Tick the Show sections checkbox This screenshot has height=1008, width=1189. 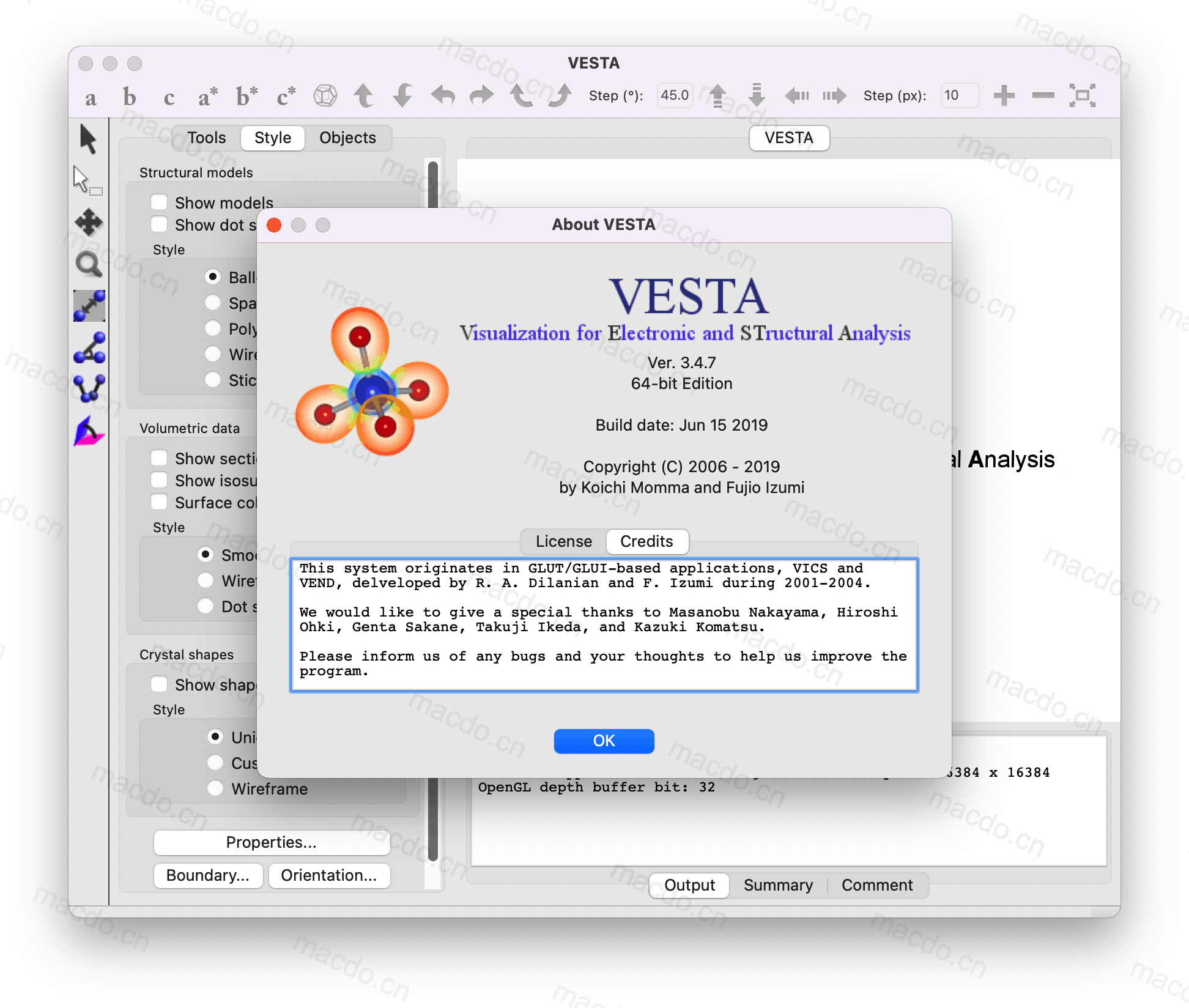click(x=159, y=458)
